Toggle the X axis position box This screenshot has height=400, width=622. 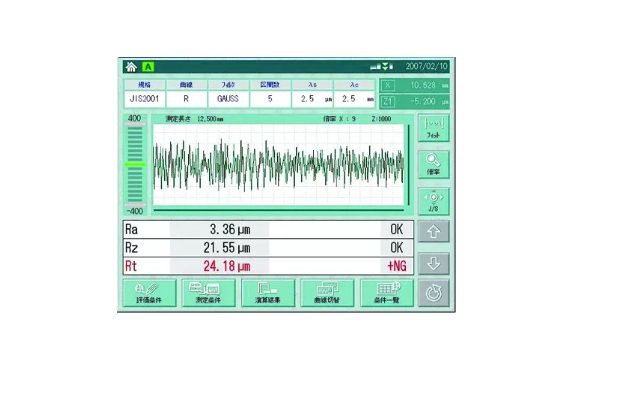[x=415, y=85]
